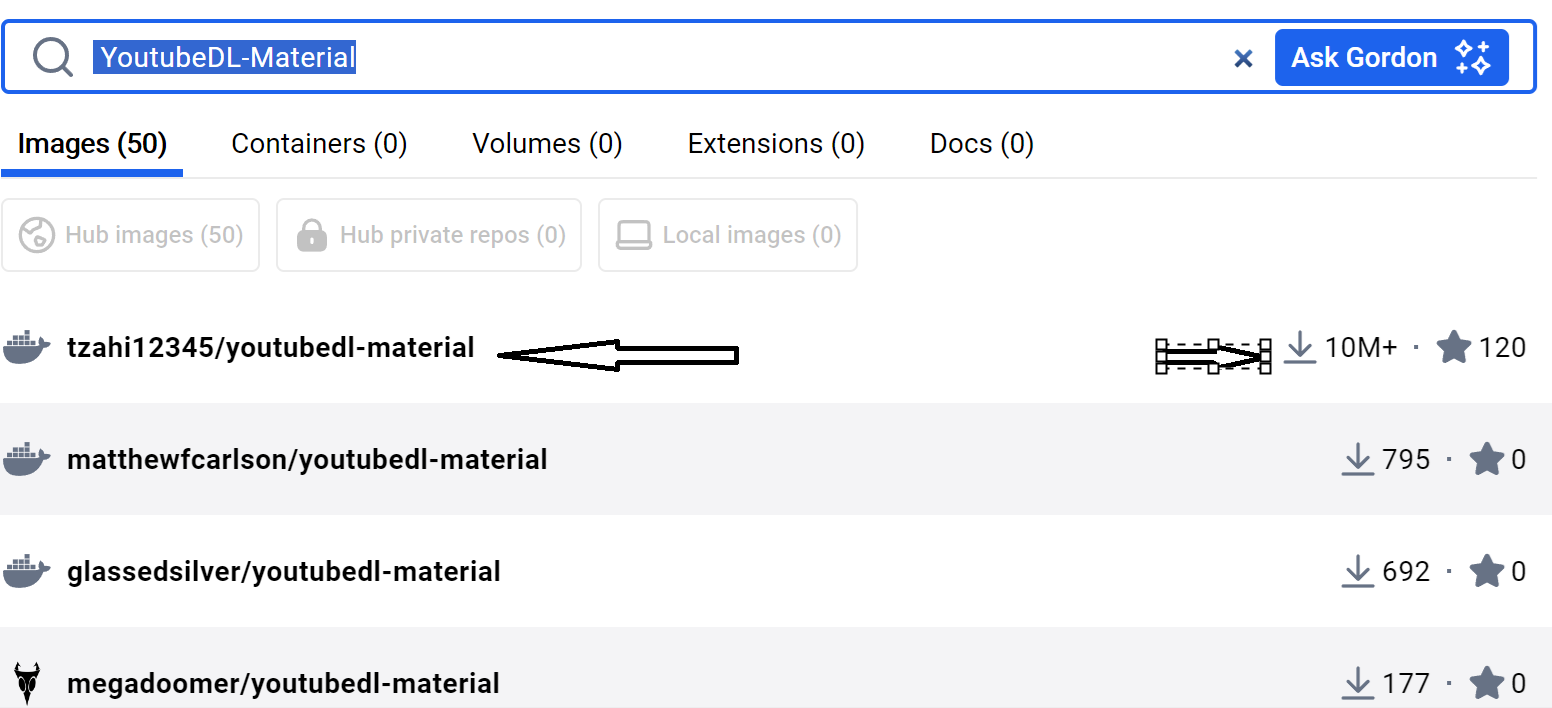
Task: Go to the Docs (0) tab
Action: [981, 144]
